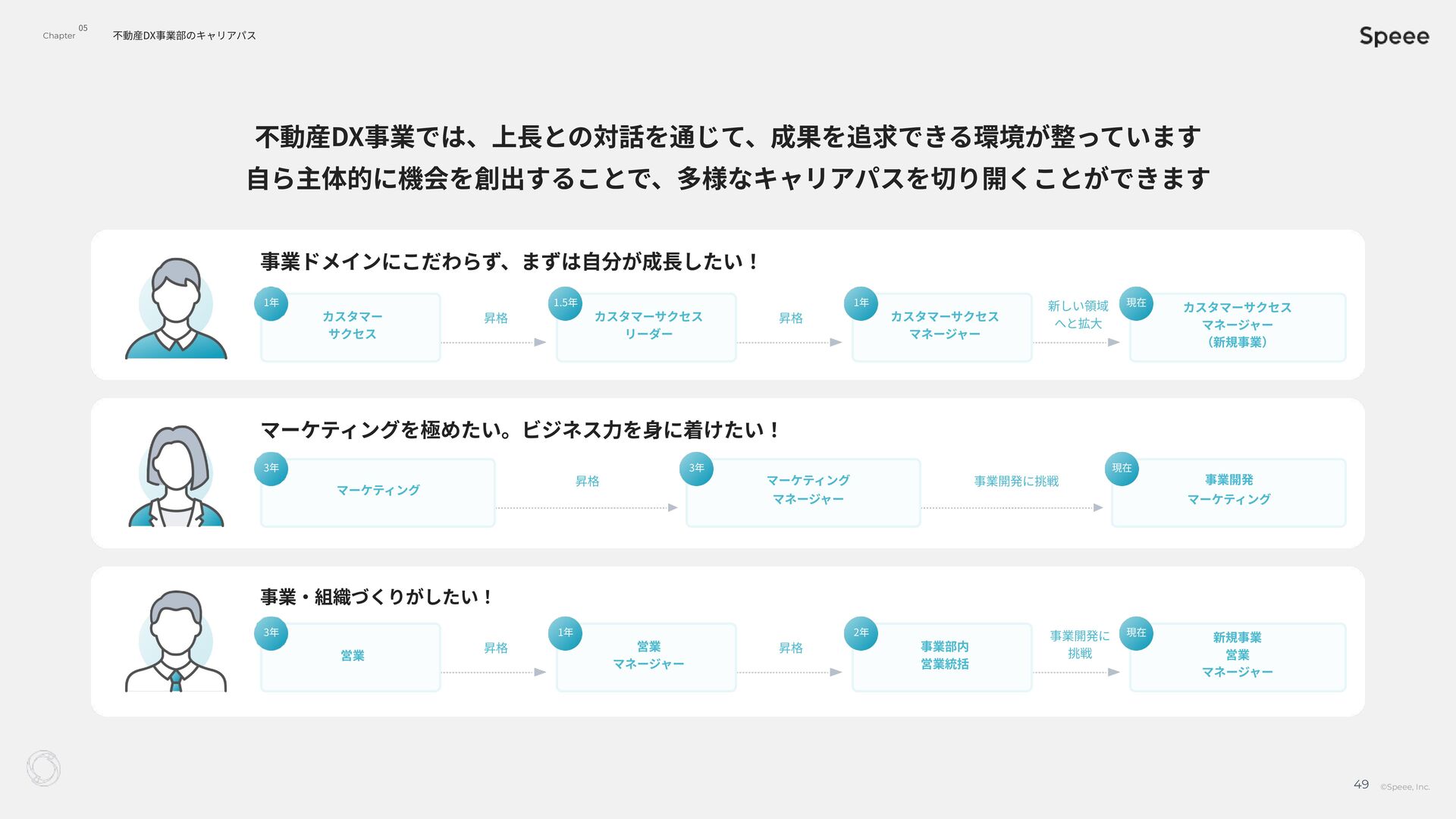Click the male avatar wearing a necktie
Viewport: 1456px width, 819px height.
click(x=176, y=642)
